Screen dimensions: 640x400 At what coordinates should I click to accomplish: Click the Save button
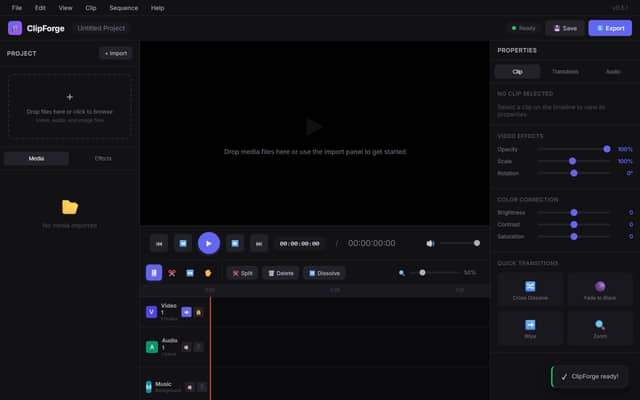coord(565,28)
